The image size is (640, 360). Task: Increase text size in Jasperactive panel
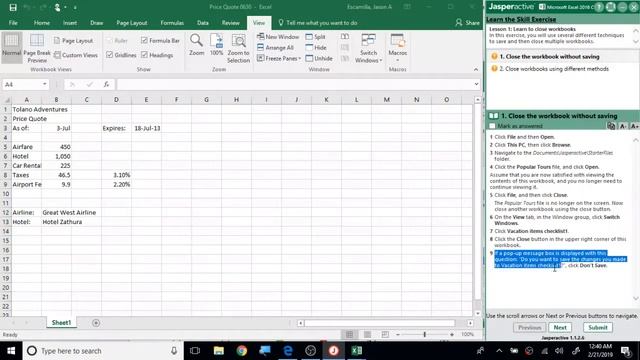pos(634,126)
